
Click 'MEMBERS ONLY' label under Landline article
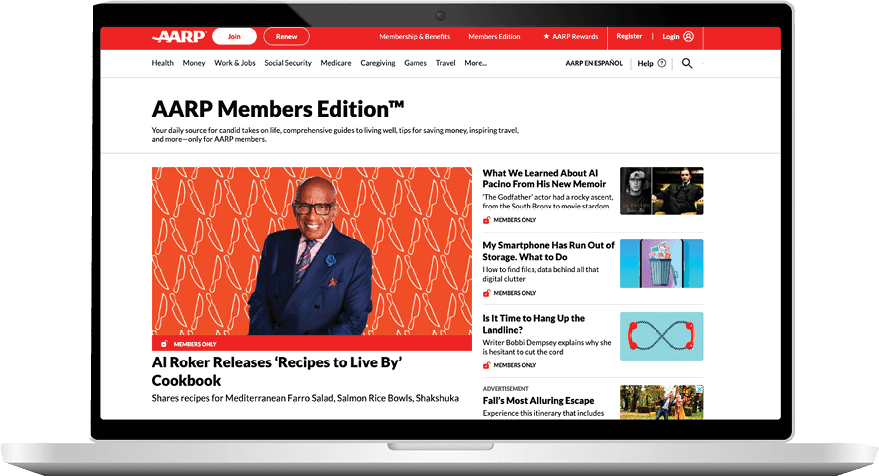click(515, 365)
